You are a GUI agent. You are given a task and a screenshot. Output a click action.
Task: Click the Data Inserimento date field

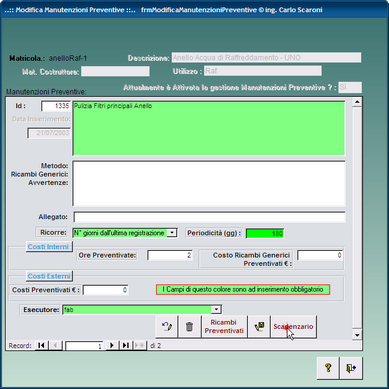(x=49, y=133)
